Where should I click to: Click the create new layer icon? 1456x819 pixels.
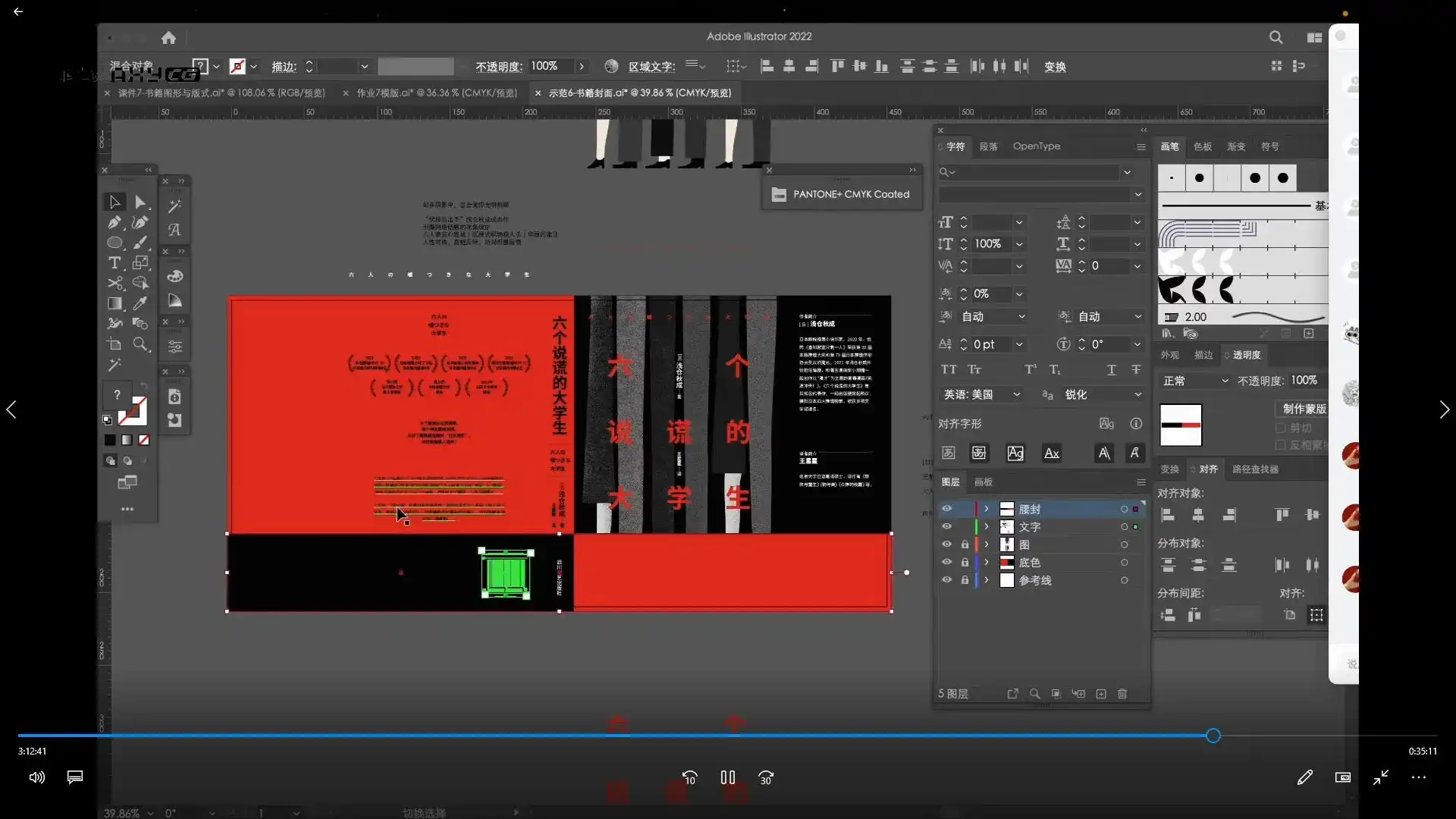1101,694
